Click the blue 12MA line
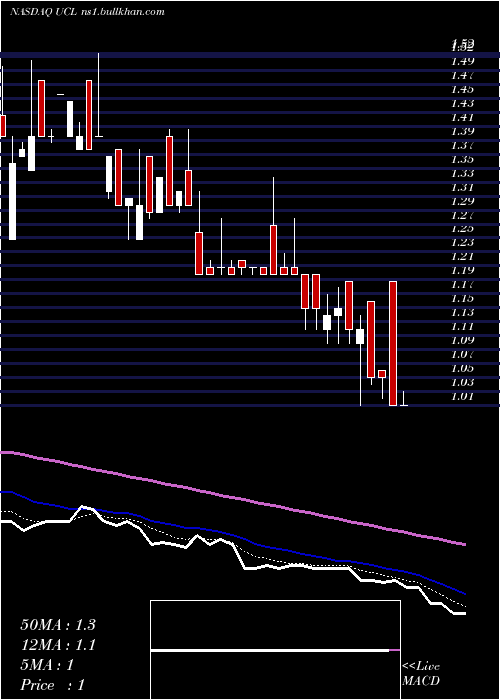 [232, 537]
